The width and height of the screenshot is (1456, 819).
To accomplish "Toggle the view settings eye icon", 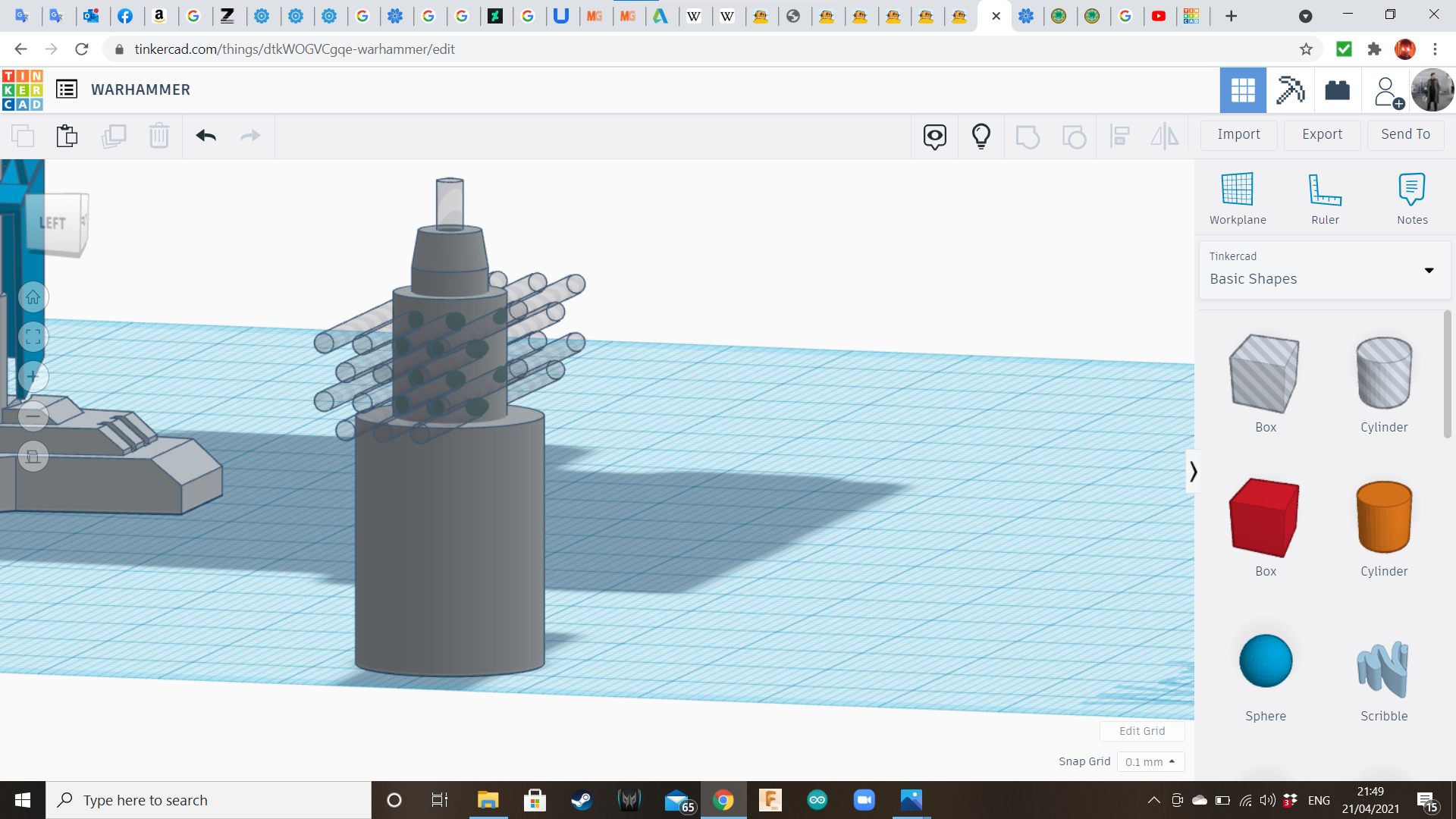I will pos(934,136).
